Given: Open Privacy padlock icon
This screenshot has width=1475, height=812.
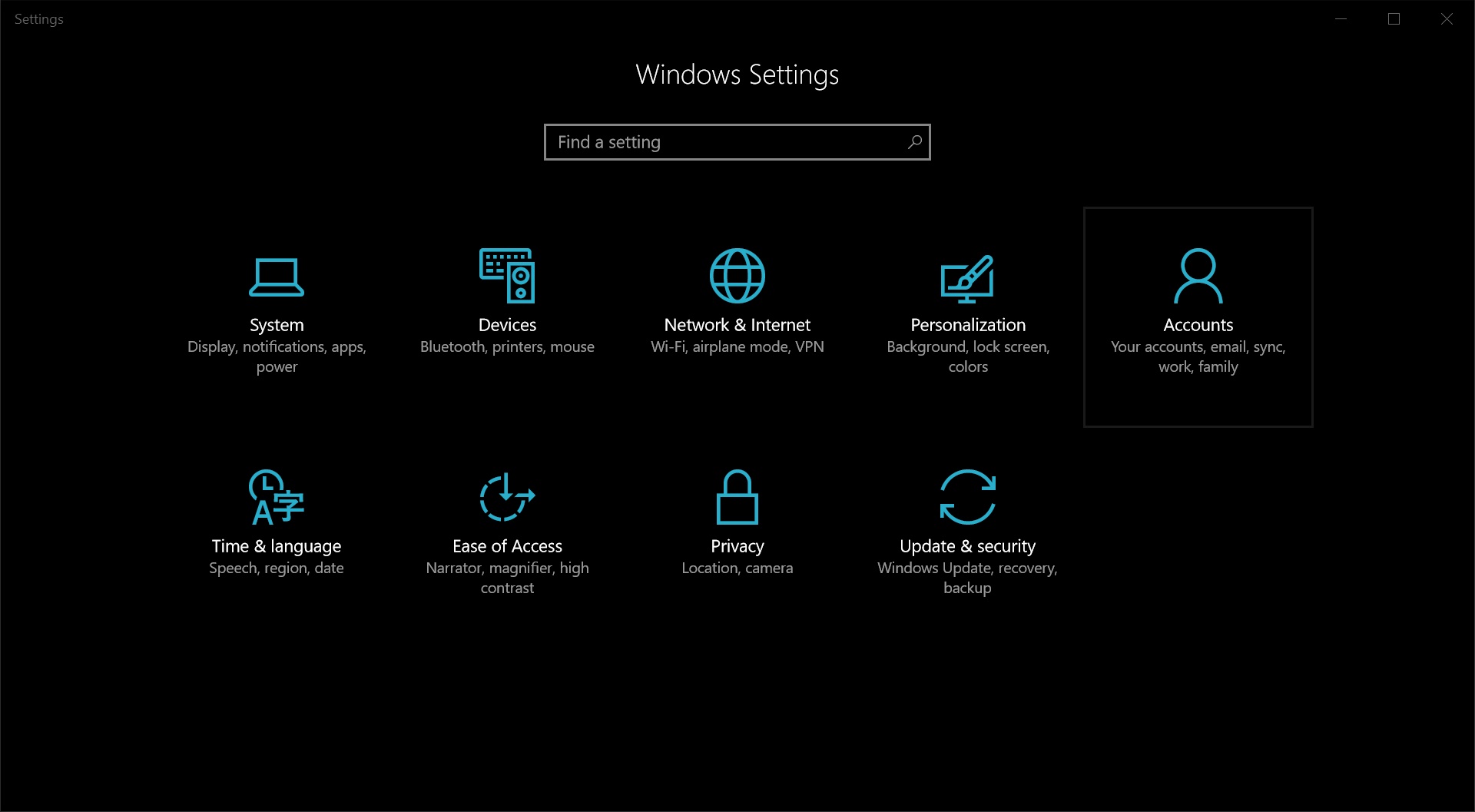Looking at the screenshot, I should coord(737,497).
